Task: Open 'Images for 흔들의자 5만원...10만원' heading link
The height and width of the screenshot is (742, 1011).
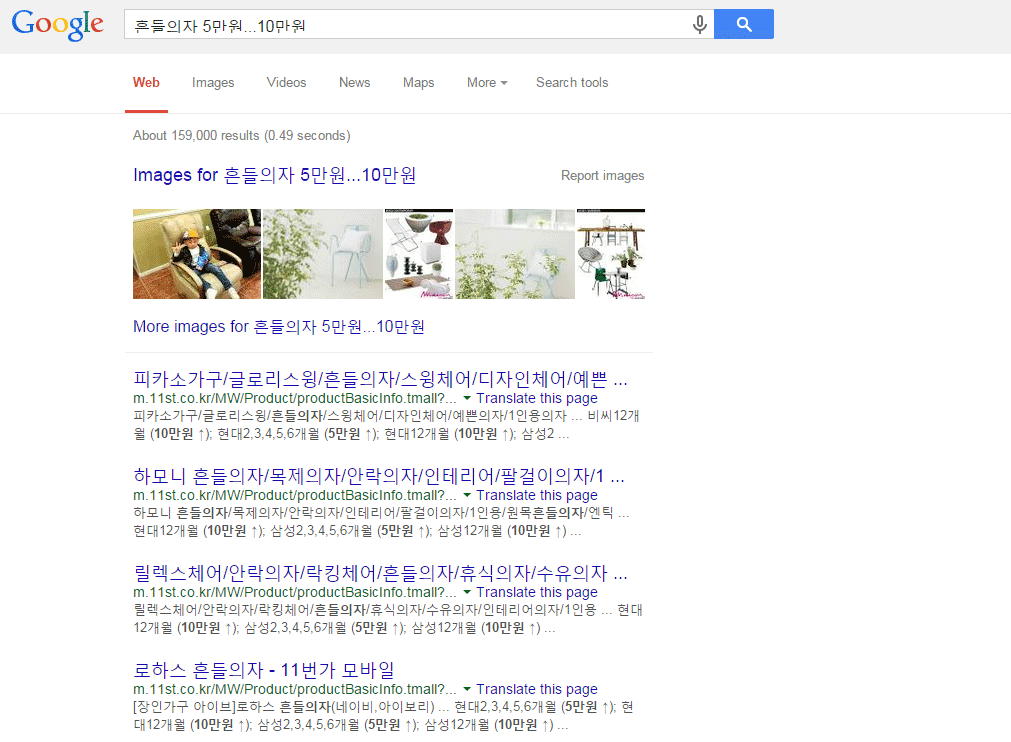Action: (275, 175)
